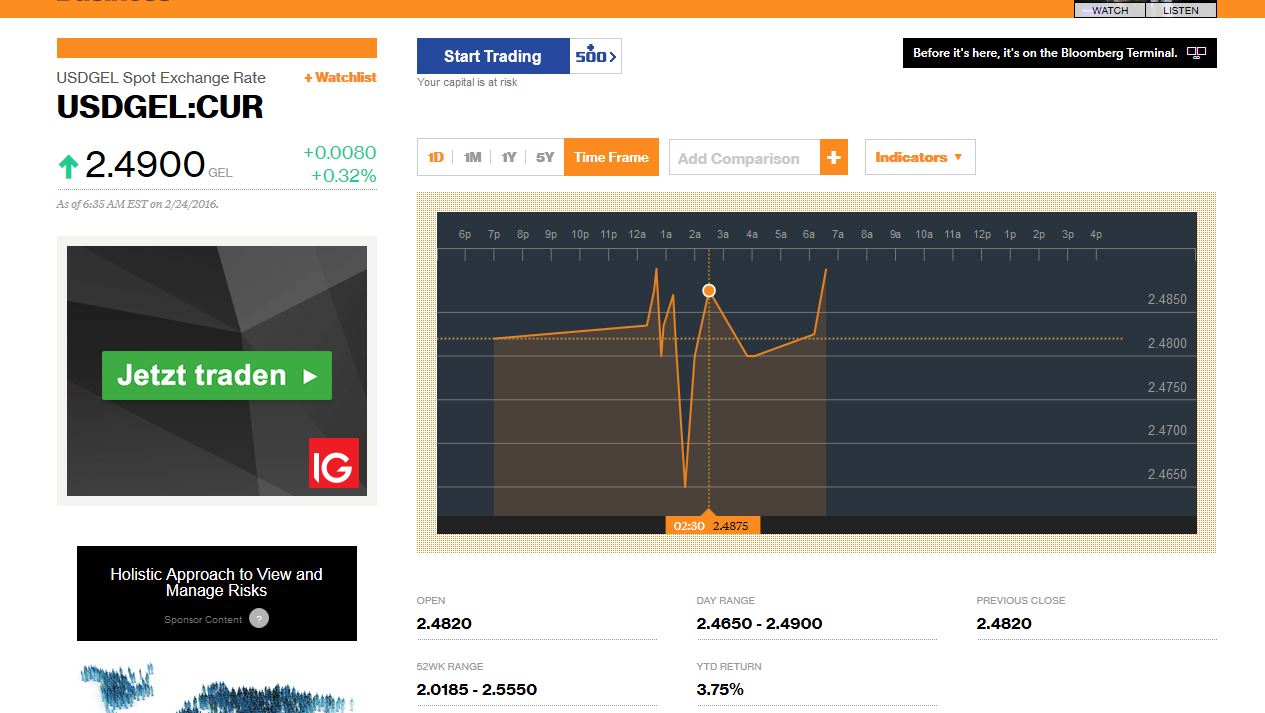Click the Plus500 logo icon
This screenshot has width=1265, height=713.
click(595, 56)
